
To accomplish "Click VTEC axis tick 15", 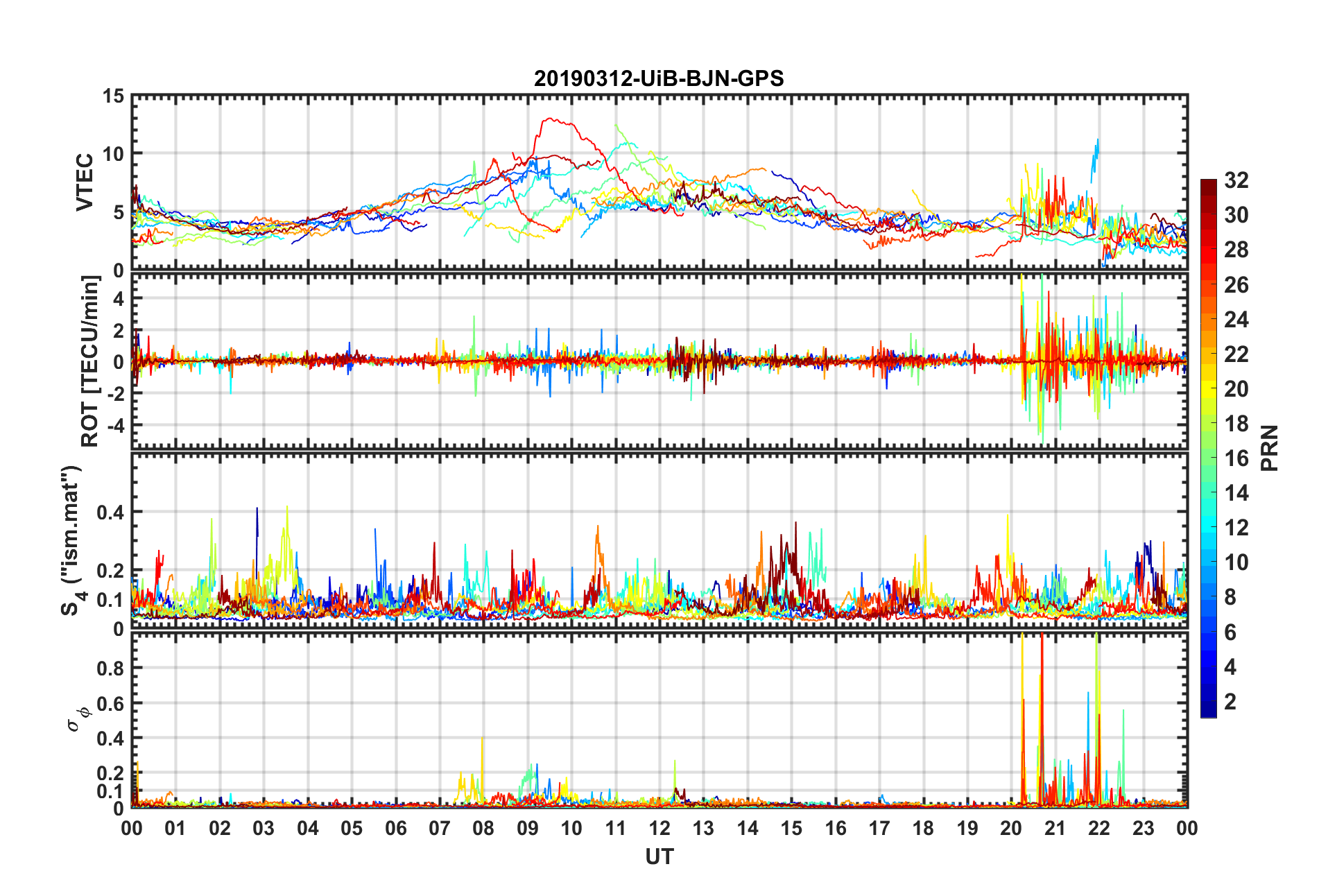I will (x=114, y=96).
